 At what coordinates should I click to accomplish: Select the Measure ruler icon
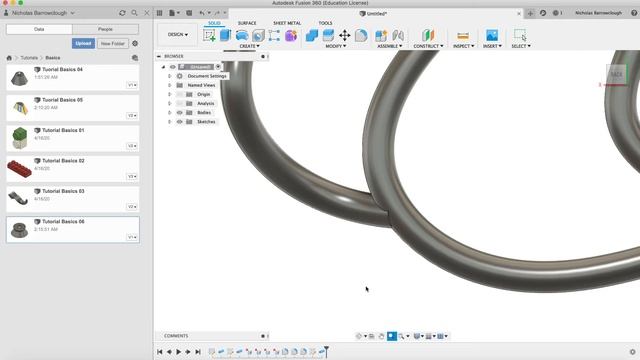pos(463,36)
